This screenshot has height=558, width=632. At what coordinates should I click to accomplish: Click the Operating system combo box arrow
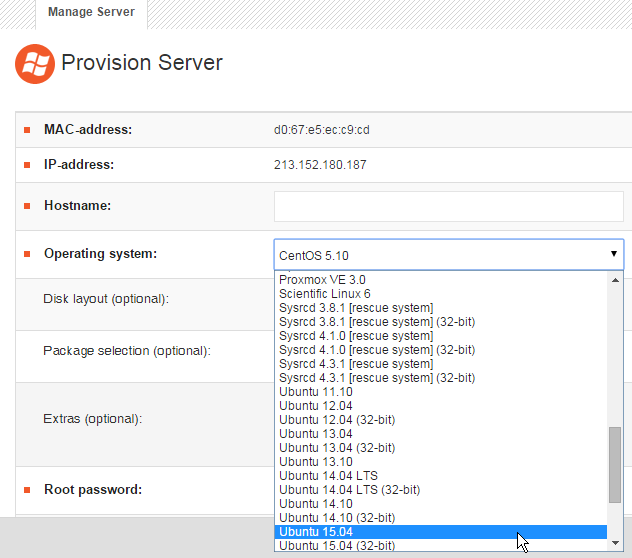[613, 254]
